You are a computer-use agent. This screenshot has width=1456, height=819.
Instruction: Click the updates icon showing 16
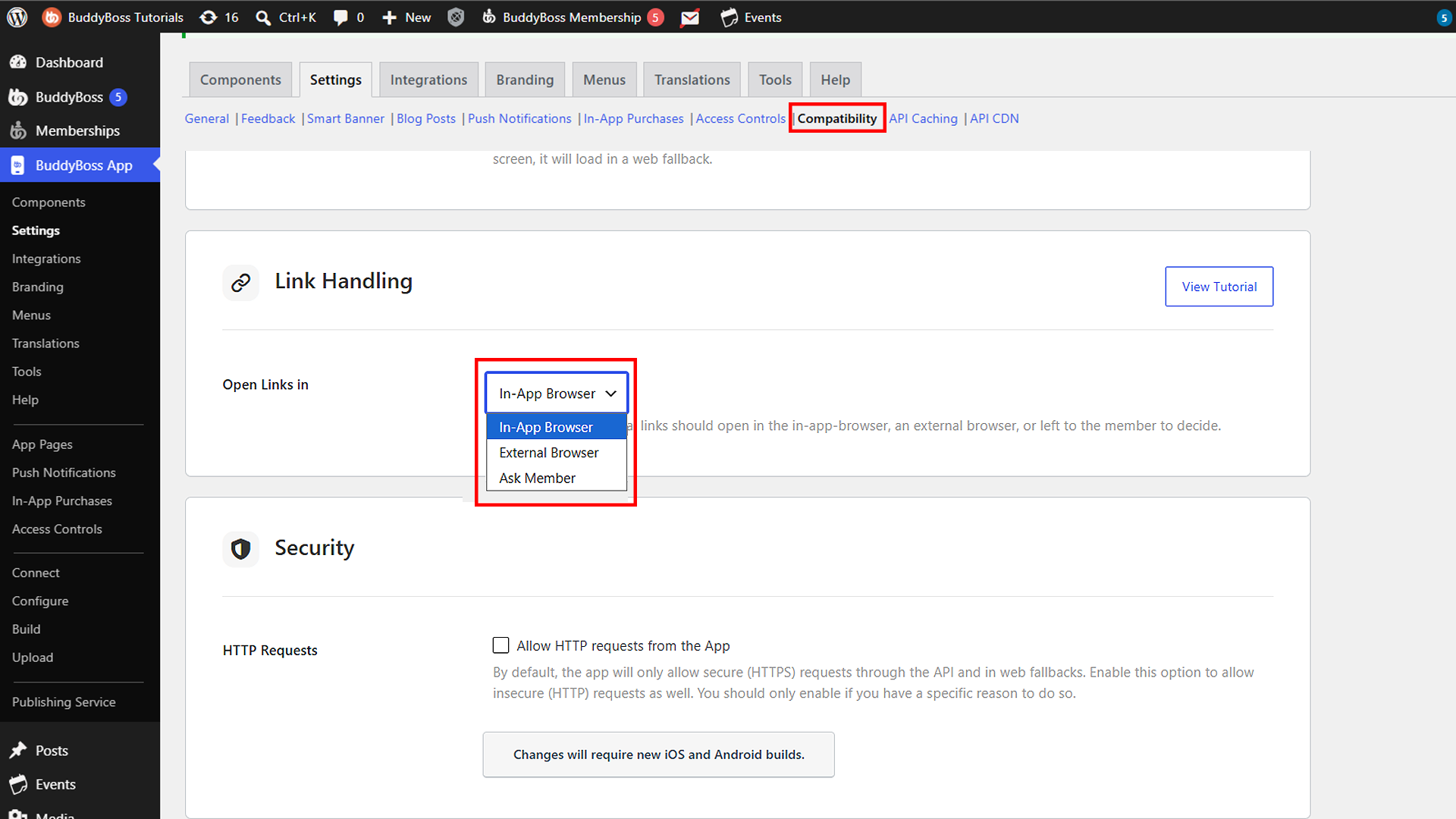point(219,17)
